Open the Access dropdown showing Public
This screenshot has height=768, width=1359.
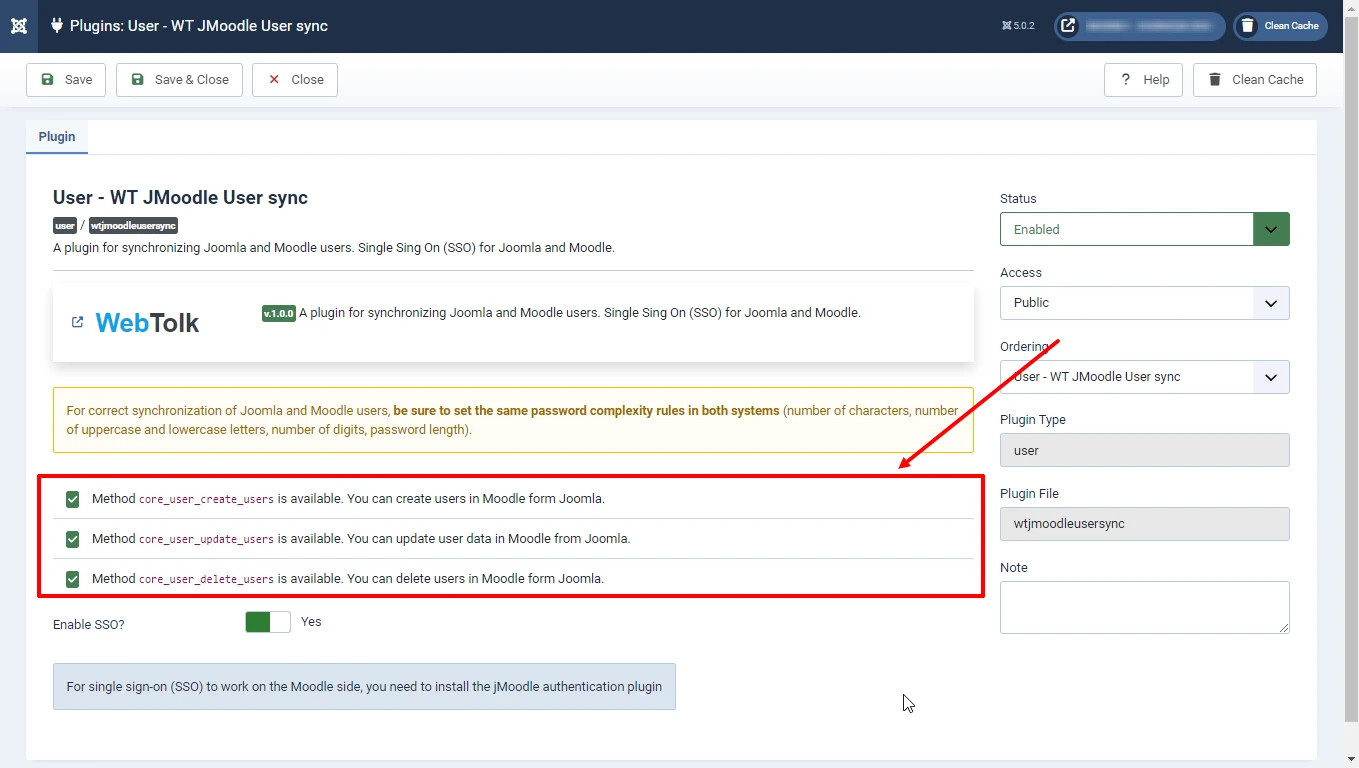(1145, 303)
